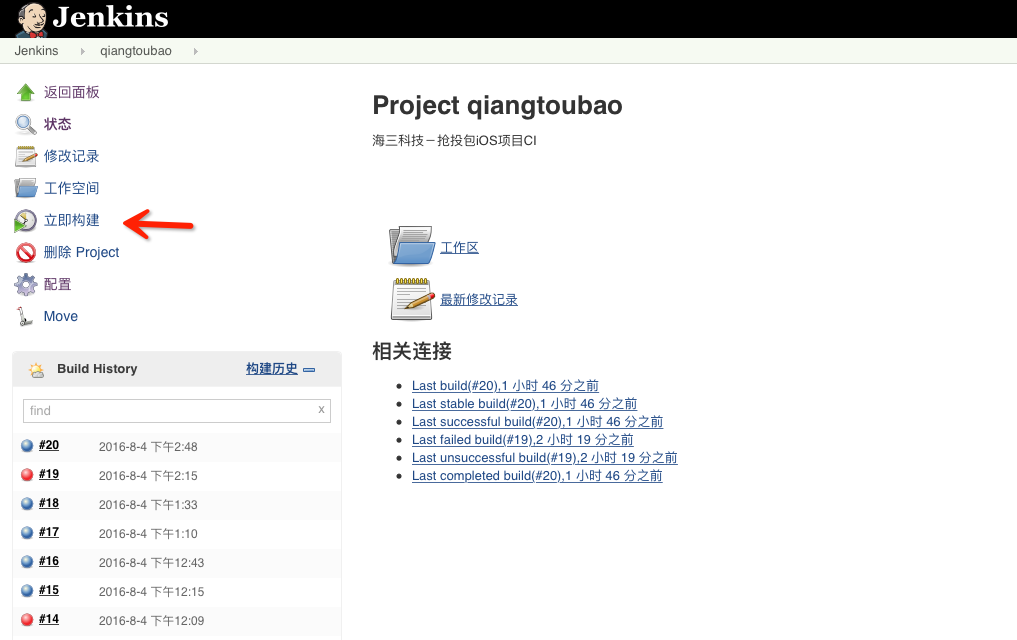Click the Move icon in sidebar
The width and height of the screenshot is (1017, 640).
pos(25,316)
